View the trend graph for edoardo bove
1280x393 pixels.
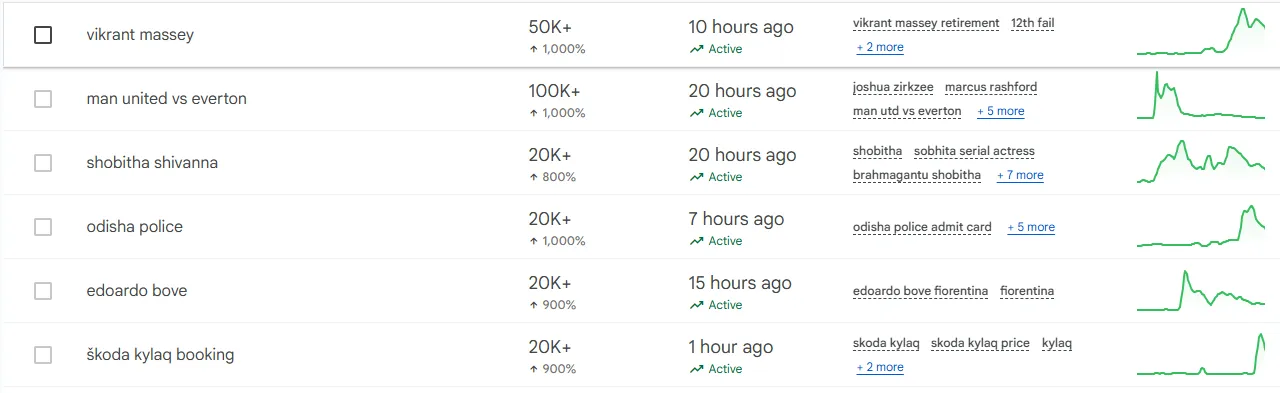1200,290
